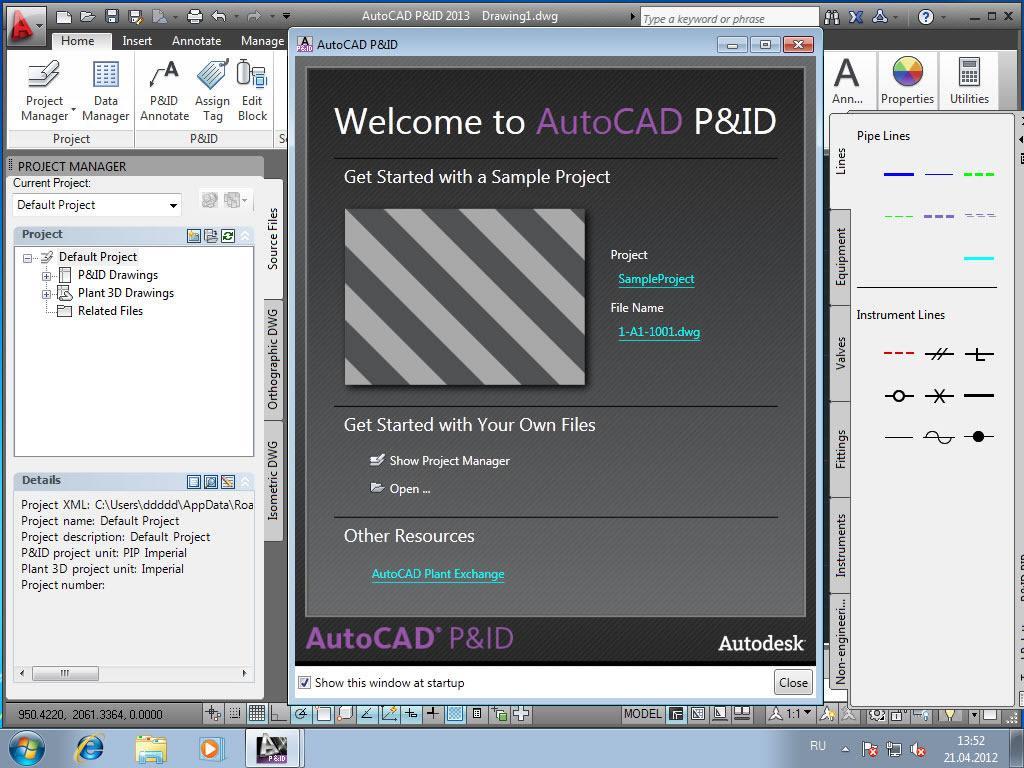Click the Details panel horizontal scrollbar
Viewport: 1024px width, 768px height.
(x=134, y=673)
